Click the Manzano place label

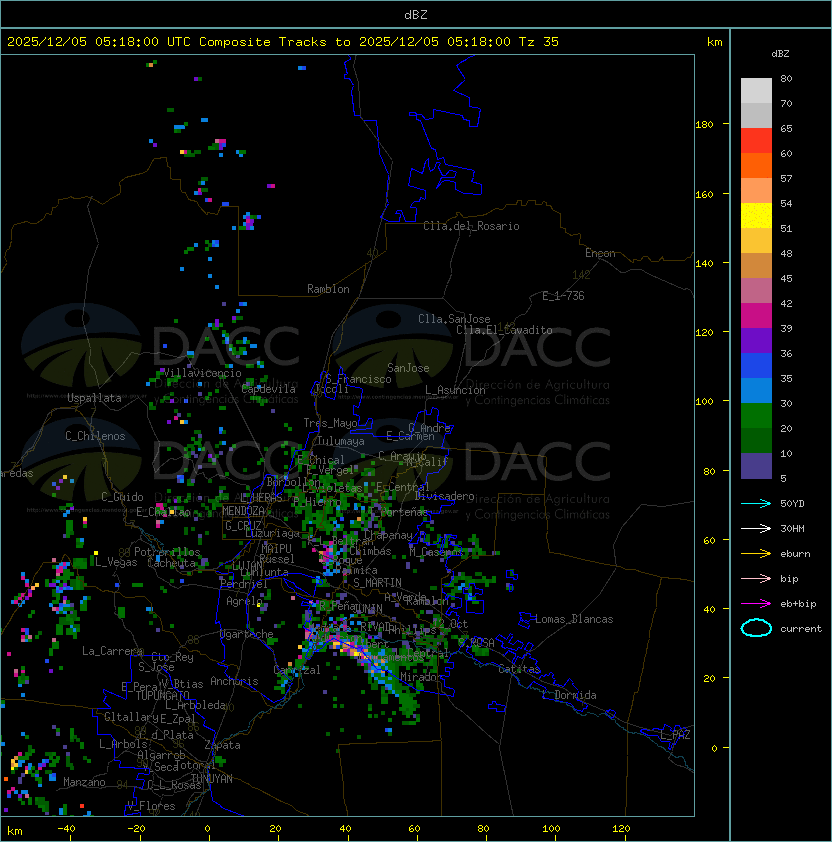click(84, 782)
